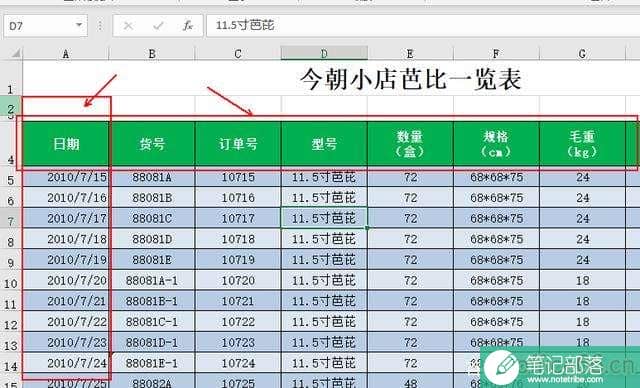Screen dimensions: 640x388
Task: Click date cell 2010/7/18
Action: point(66,239)
